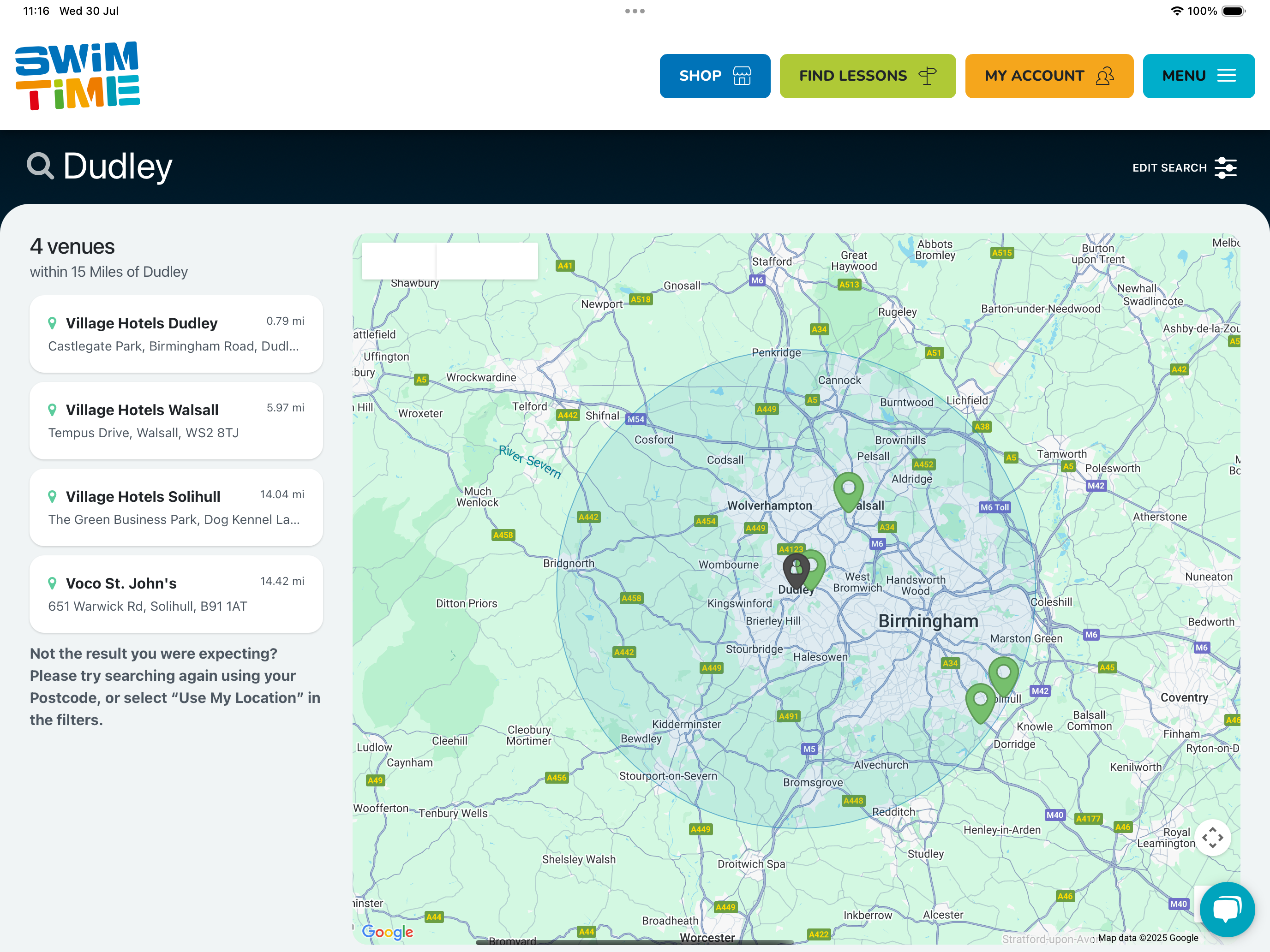The image size is (1270, 952).
Task: Click the Worcester label on the map
Action: point(707,938)
